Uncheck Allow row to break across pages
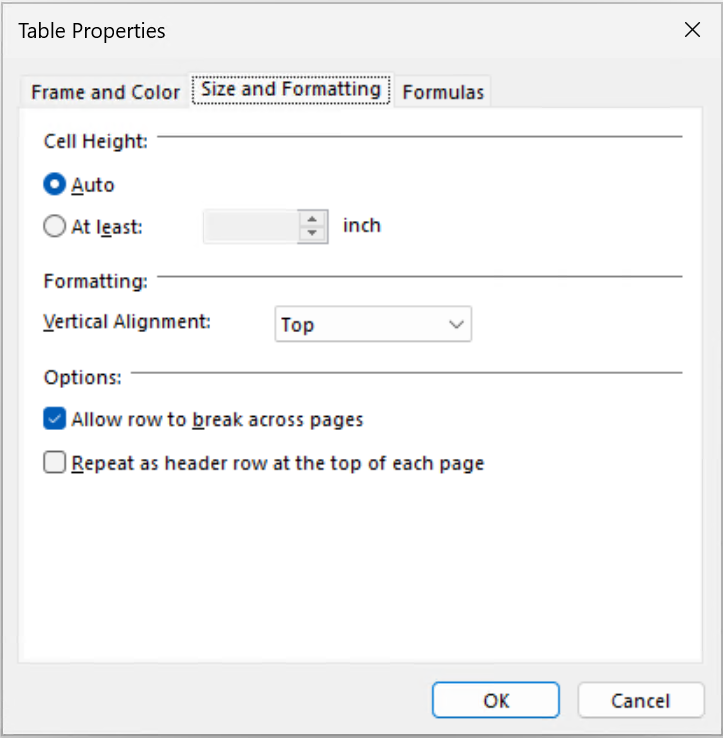 [55, 419]
